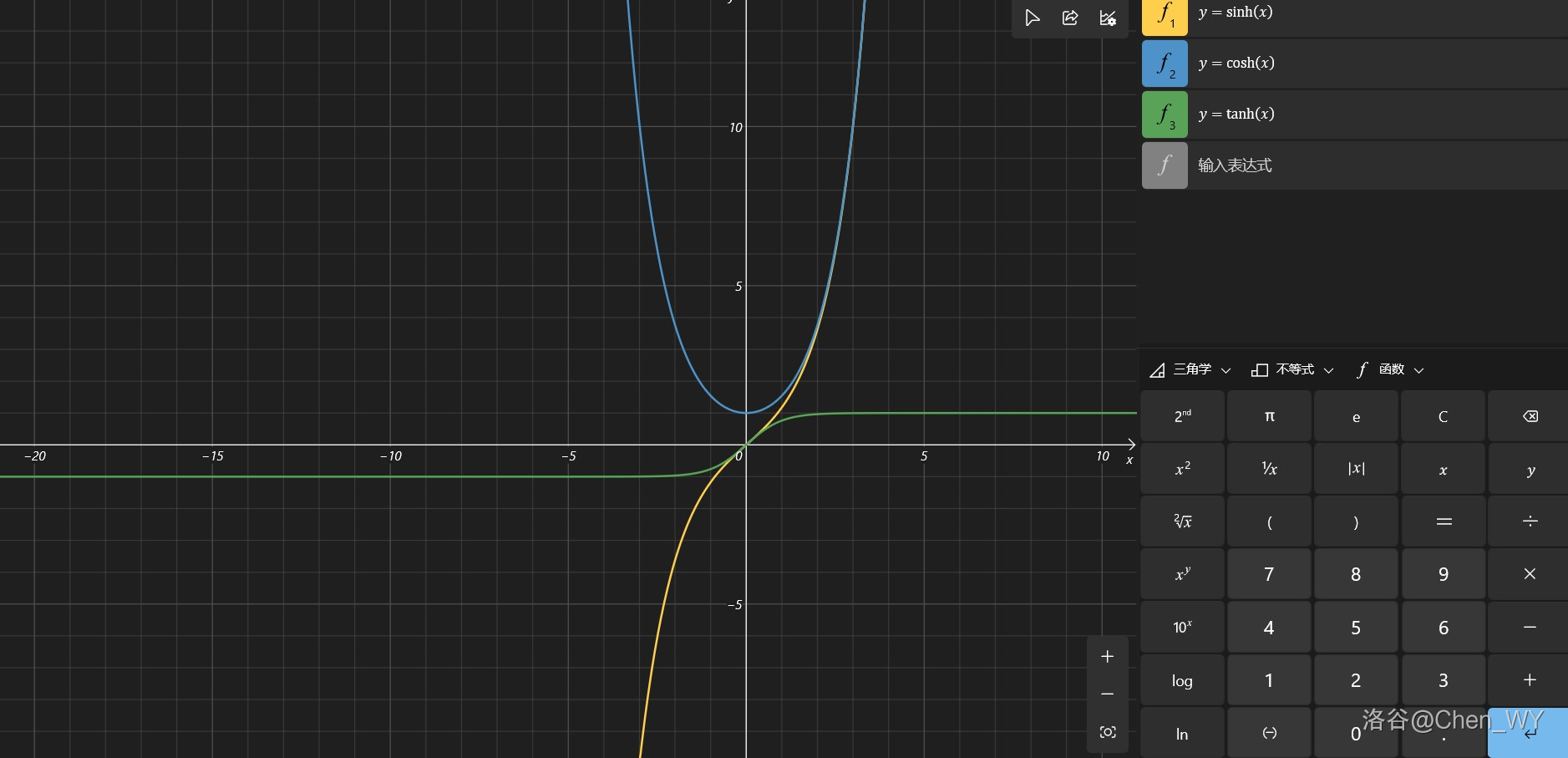Insert the x squared operator
Screen dimensions: 1568x758
(1182, 469)
